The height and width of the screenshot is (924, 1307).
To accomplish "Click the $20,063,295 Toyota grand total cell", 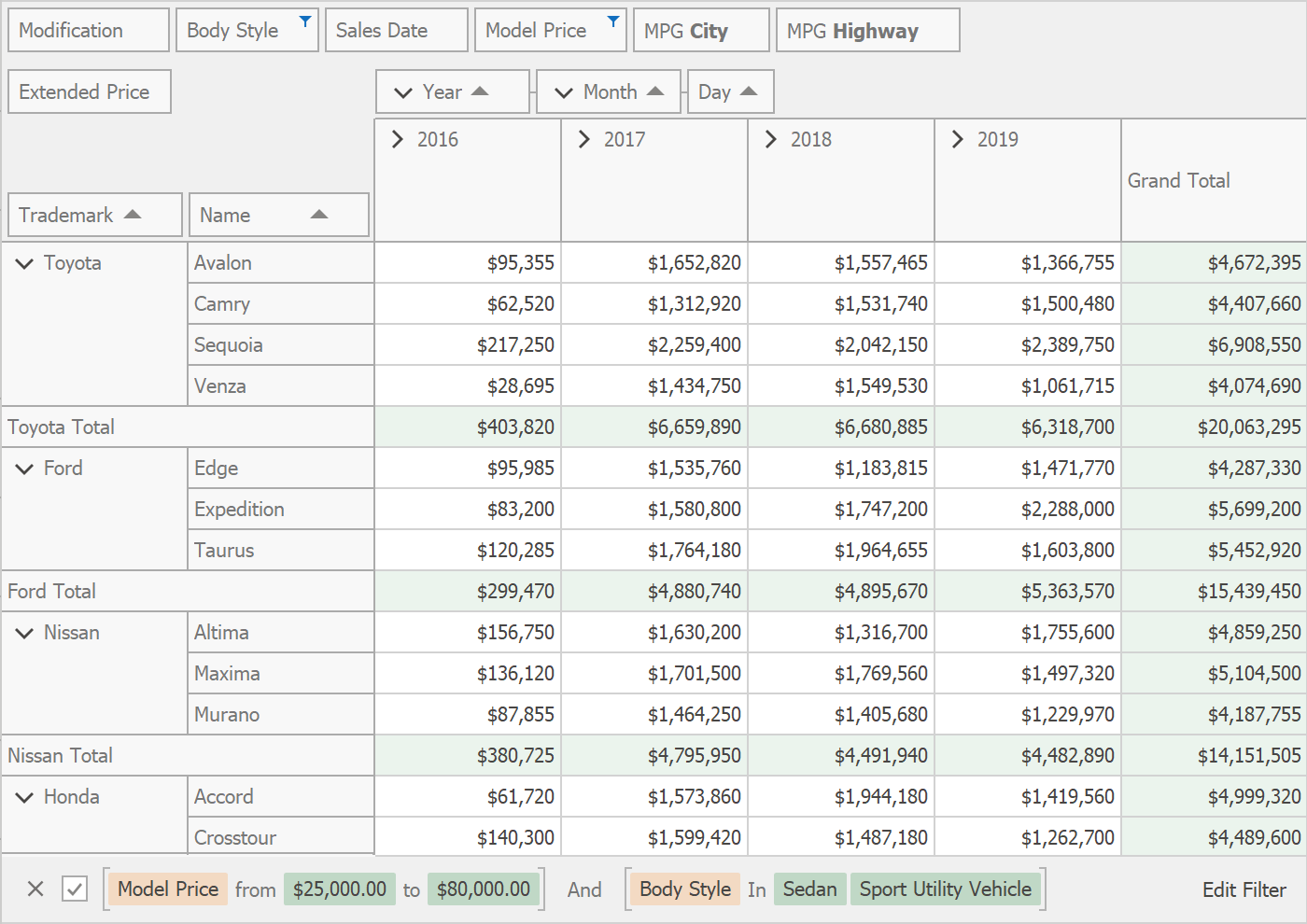I will 1214,427.
